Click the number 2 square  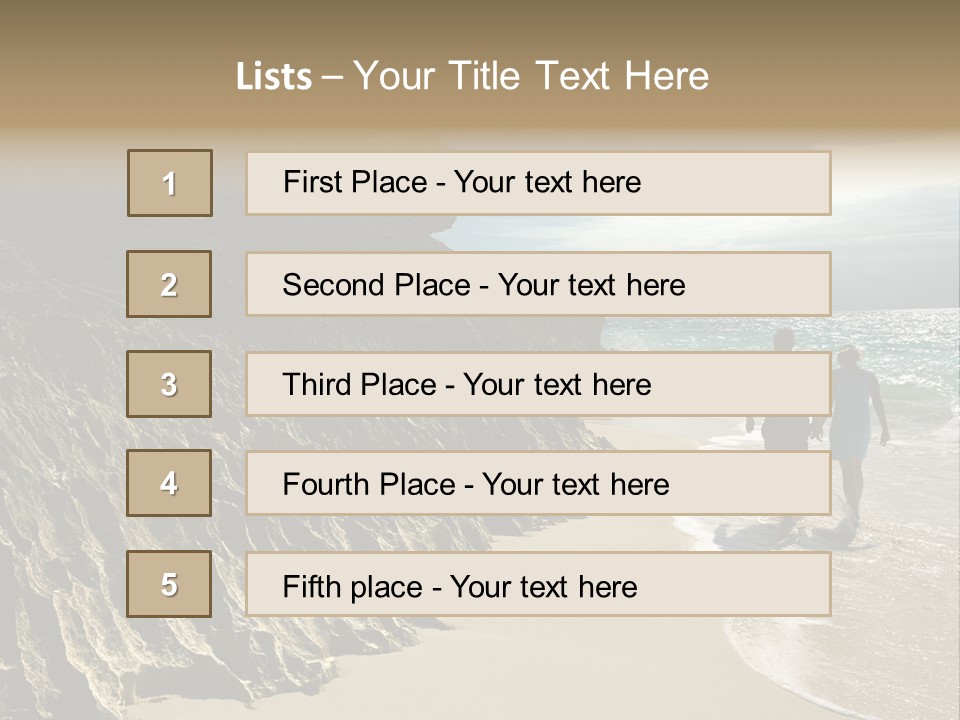click(169, 284)
